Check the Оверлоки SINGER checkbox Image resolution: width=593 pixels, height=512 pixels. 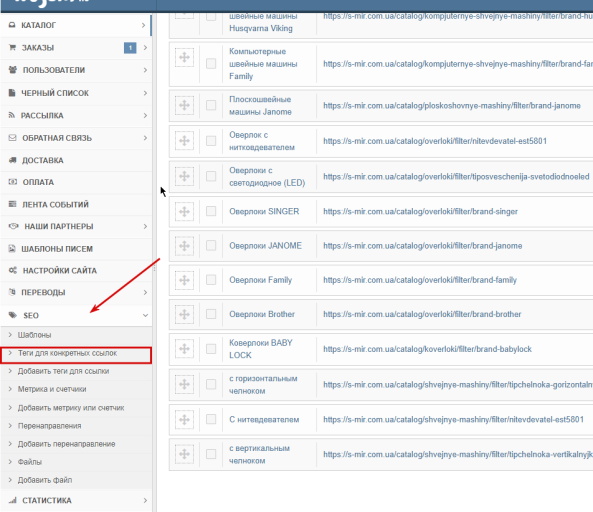[211, 211]
